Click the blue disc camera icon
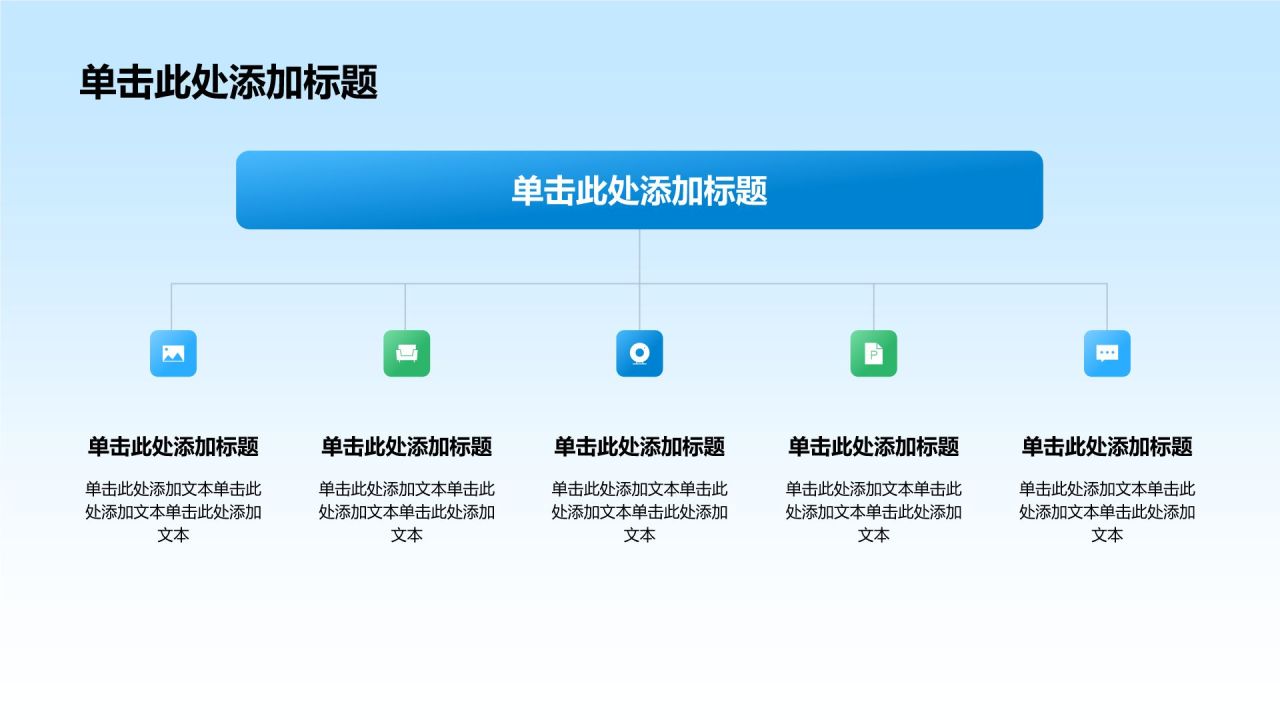This screenshot has width=1280, height=720. tap(640, 353)
